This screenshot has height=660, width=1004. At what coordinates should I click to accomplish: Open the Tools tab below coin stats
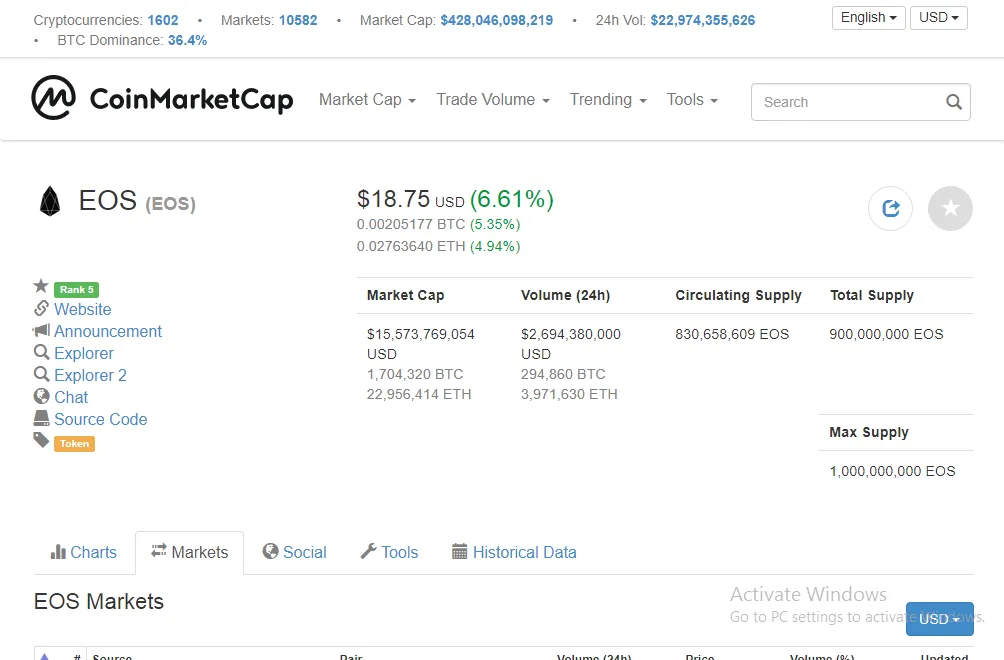pyautogui.click(x=389, y=552)
